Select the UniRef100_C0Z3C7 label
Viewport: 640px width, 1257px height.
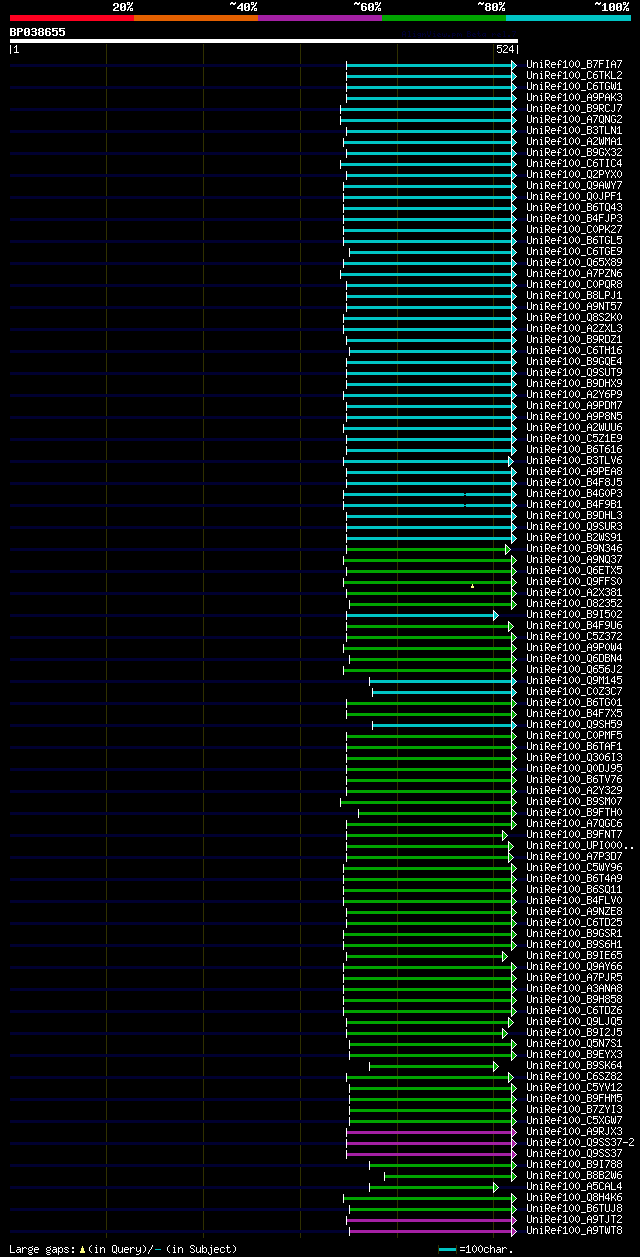point(574,691)
